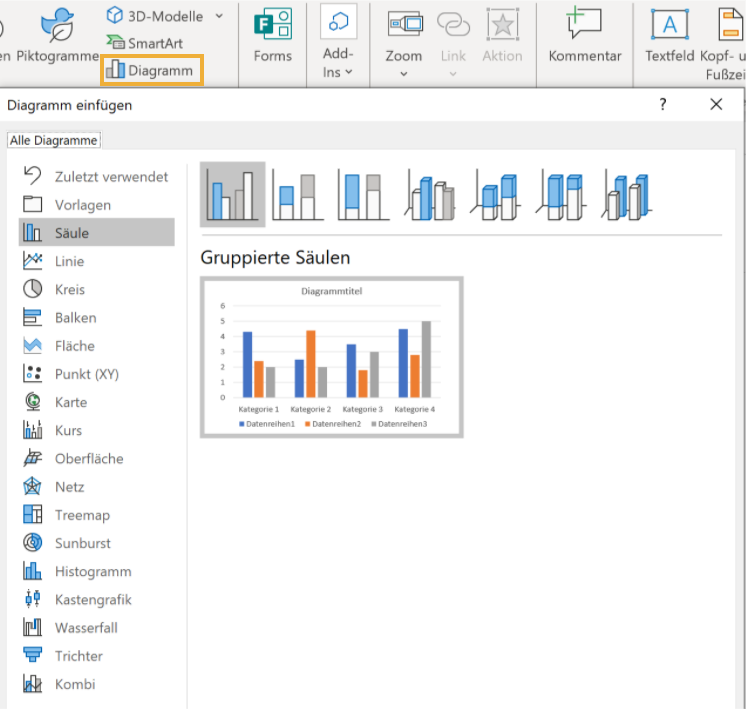This screenshot has width=746, height=709.
Task: Open help for Diagramm einfügen dialog
Action: 663,104
